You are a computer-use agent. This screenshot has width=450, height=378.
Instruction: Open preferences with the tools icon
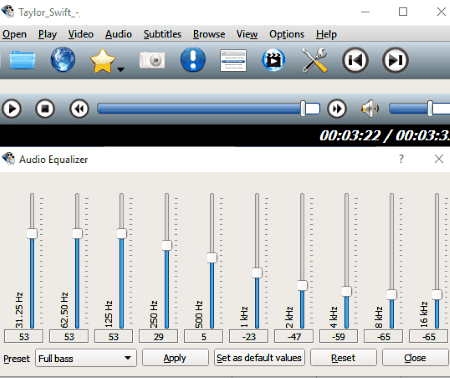314,60
